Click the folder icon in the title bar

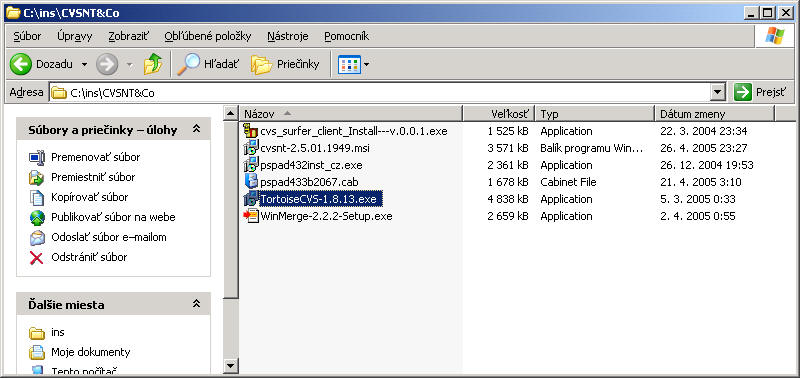coord(13,13)
